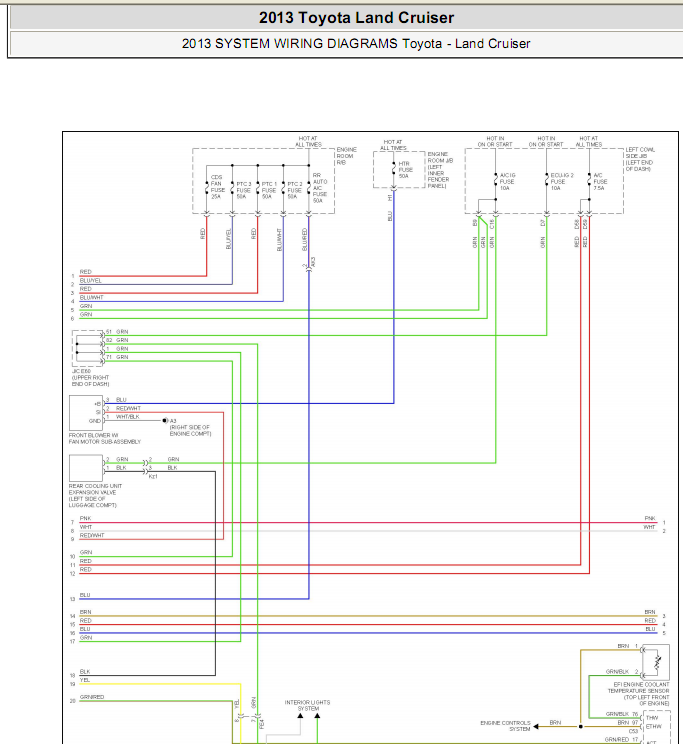Click the '71 GRN' pin label at J/C E60
The height and width of the screenshot is (744, 683).
(x=117, y=357)
